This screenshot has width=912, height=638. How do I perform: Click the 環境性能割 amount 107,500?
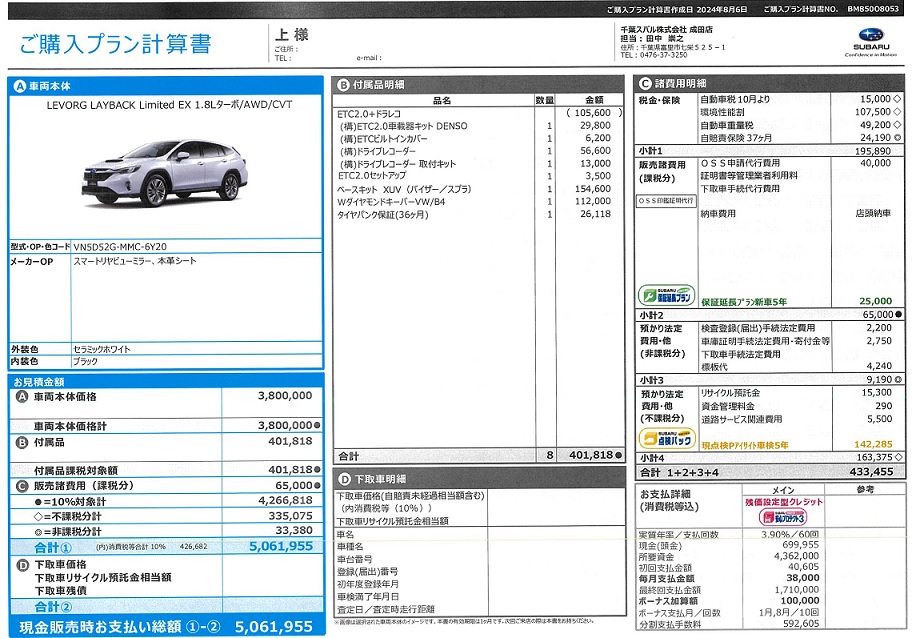pos(873,112)
